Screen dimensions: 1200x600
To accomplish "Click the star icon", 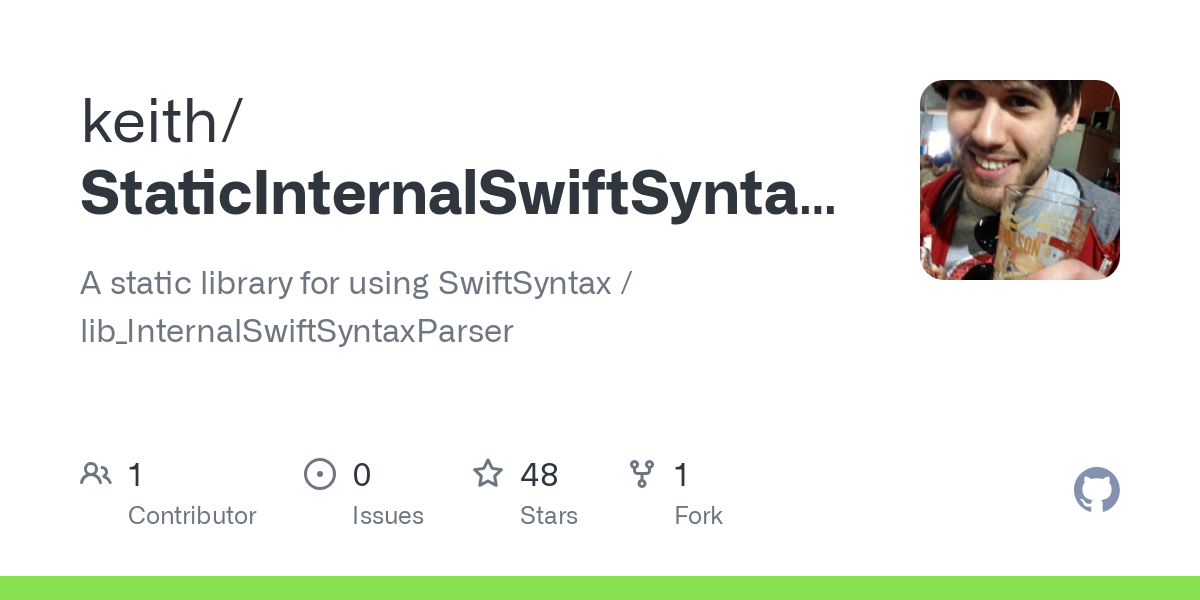I will coord(488,474).
